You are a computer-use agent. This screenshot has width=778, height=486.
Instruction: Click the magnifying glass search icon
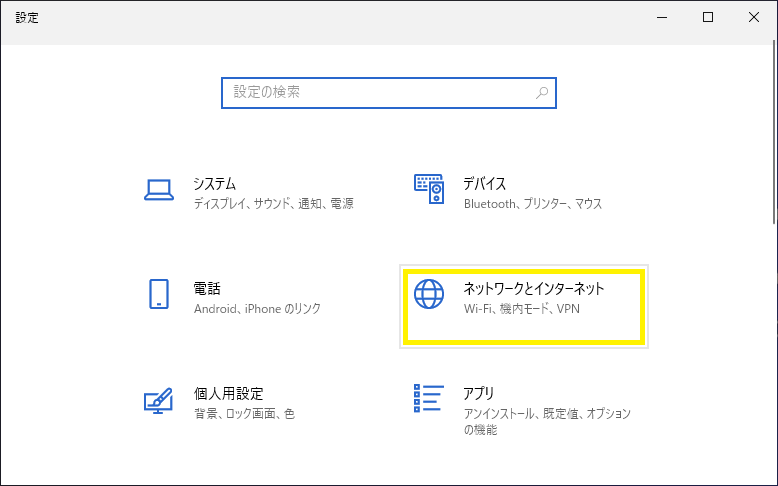point(542,93)
